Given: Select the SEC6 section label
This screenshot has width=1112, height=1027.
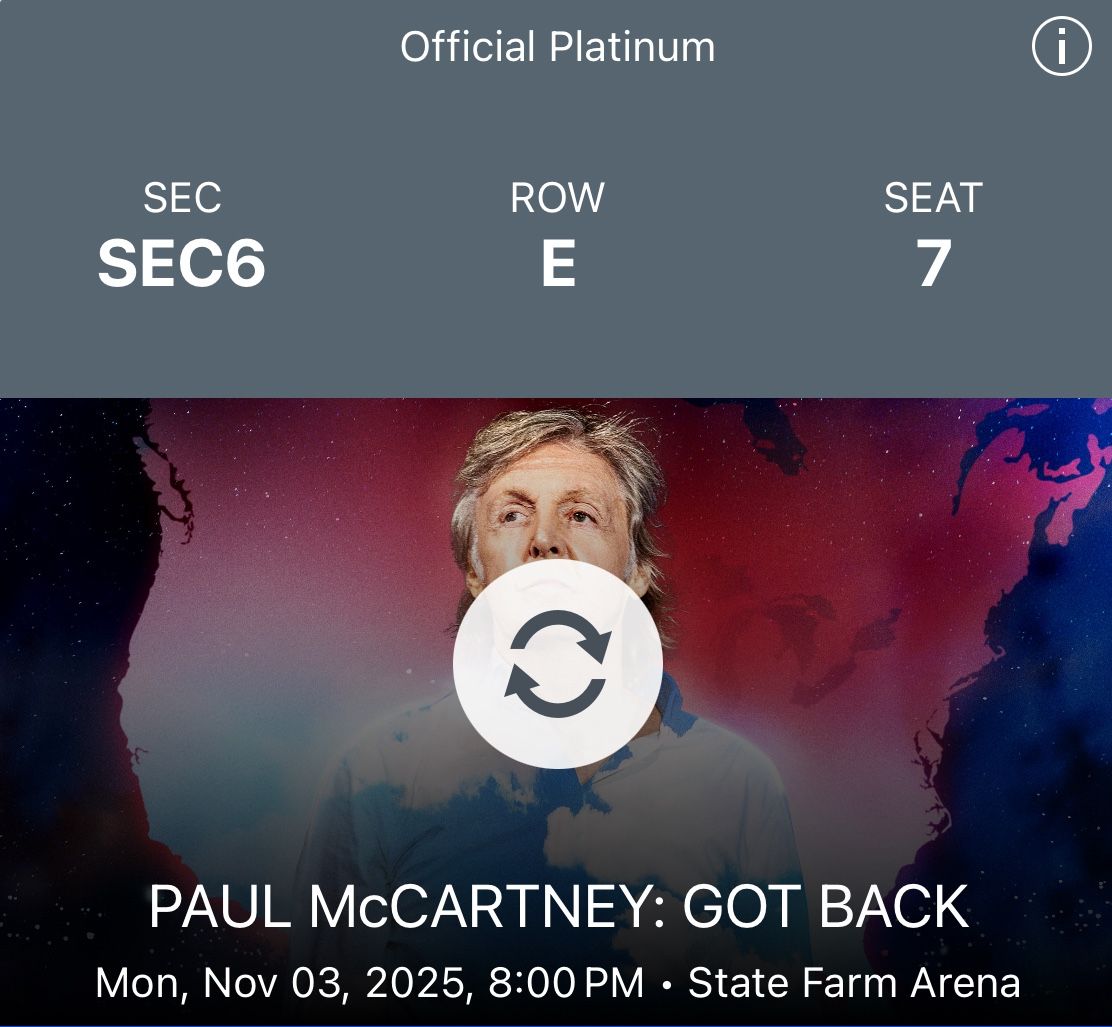Looking at the screenshot, I should point(184,262).
